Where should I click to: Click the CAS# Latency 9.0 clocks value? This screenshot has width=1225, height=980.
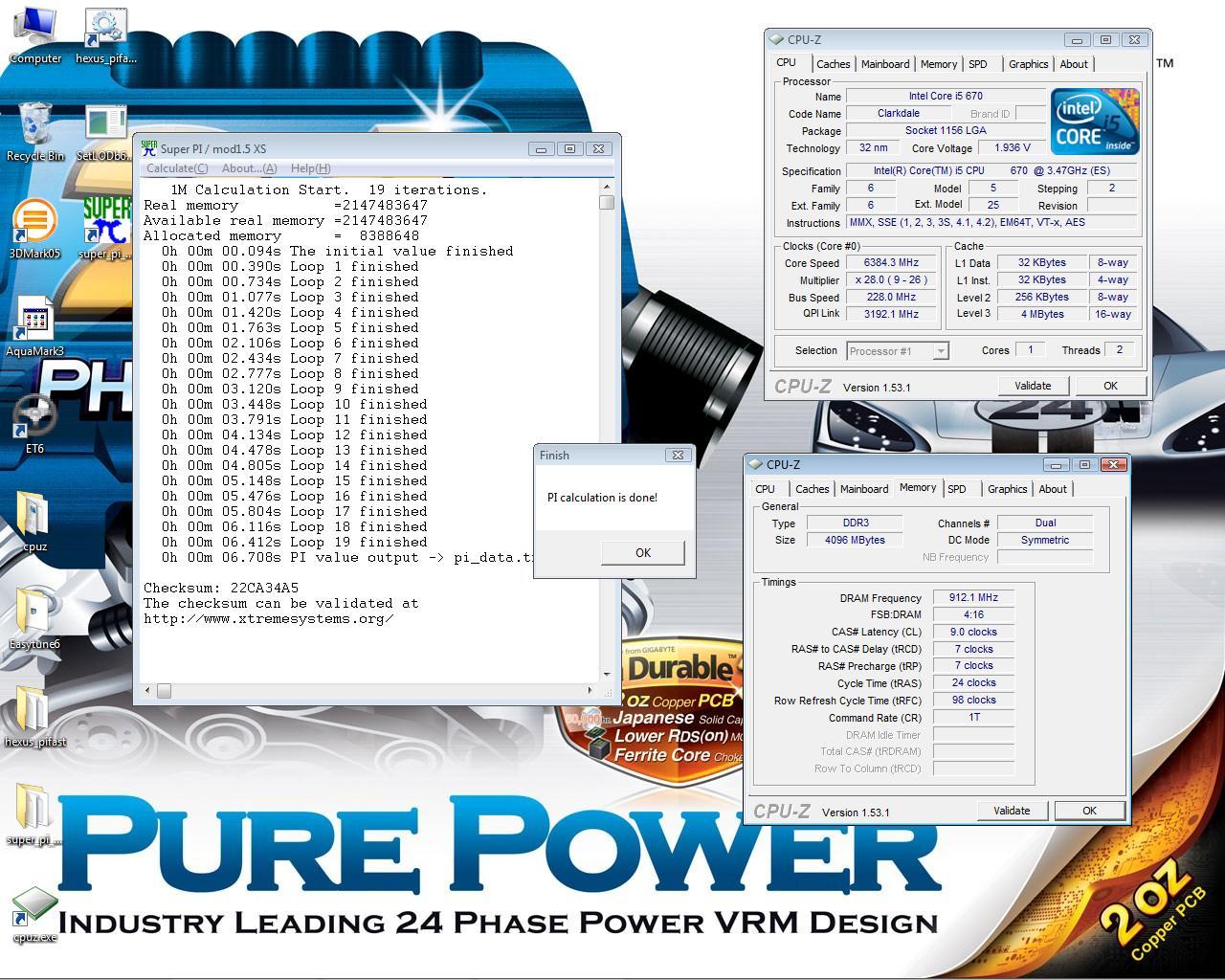click(973, 632)
